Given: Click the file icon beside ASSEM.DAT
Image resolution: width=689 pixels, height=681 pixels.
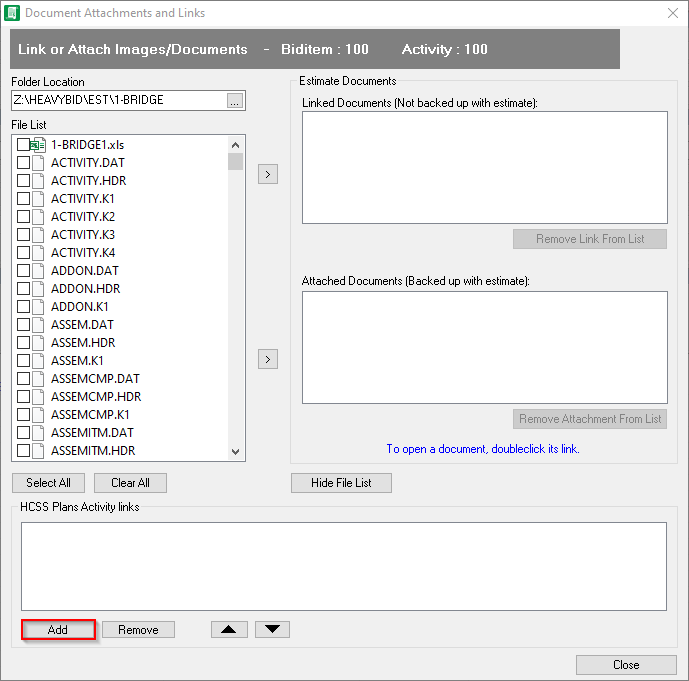Looking at the screenshot, I should [x=38, y=325].
